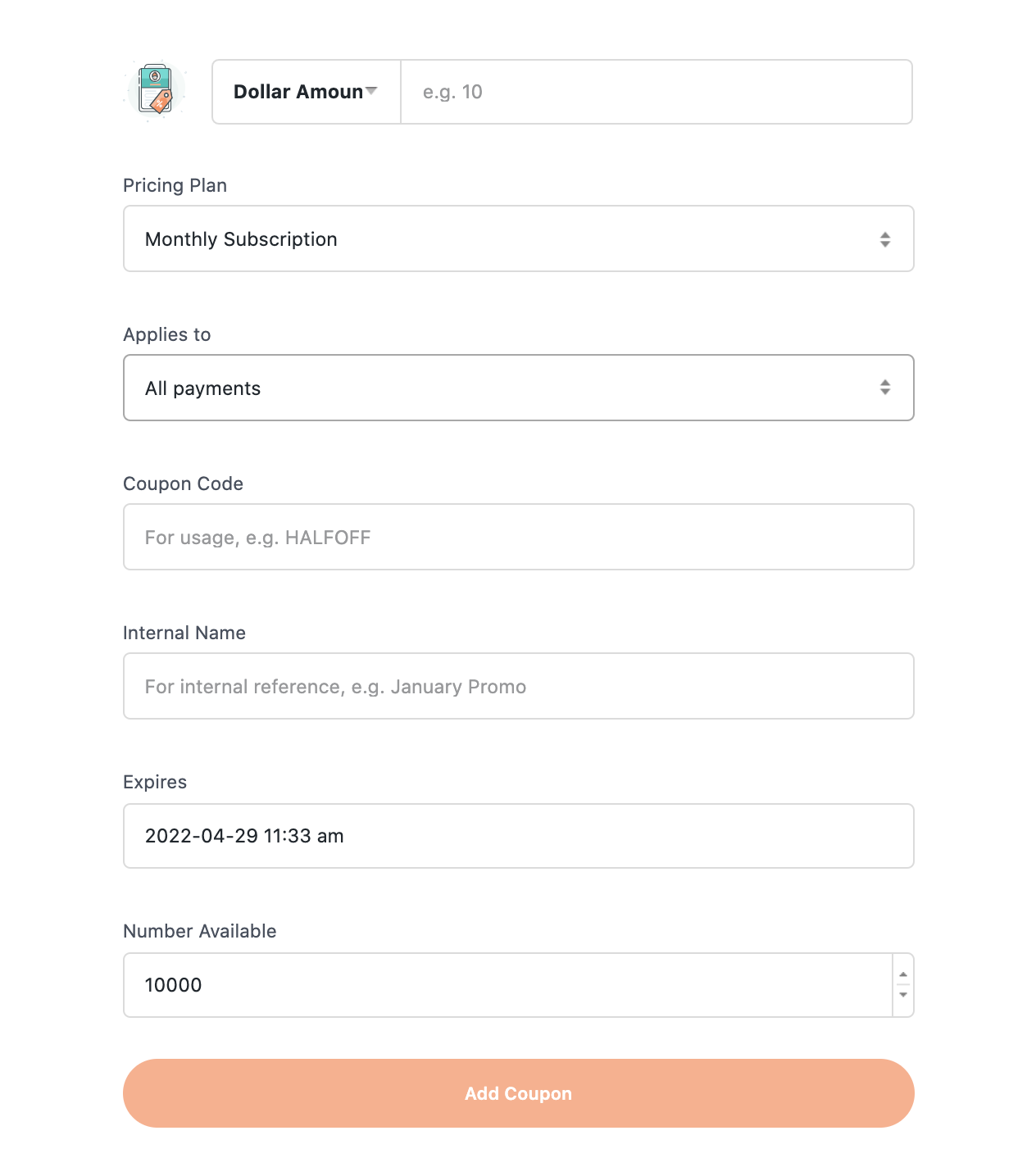Click the Number Available label

coord(200,931)
